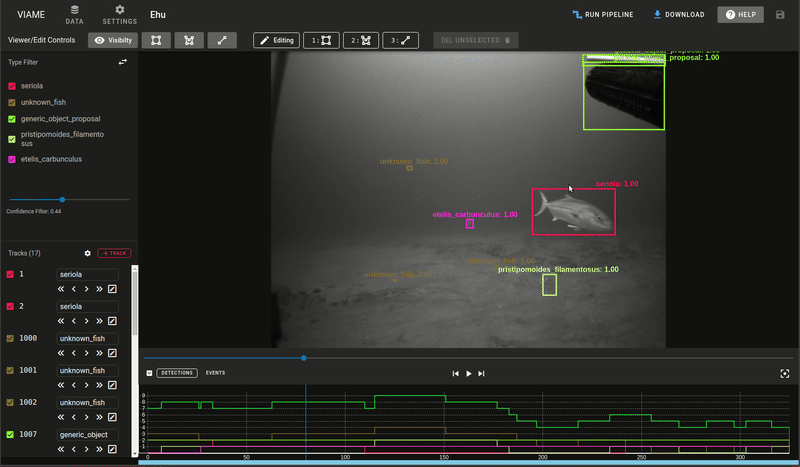Uncheck track 1000 checkbox

pyautogui.click(x=11, y=338)
